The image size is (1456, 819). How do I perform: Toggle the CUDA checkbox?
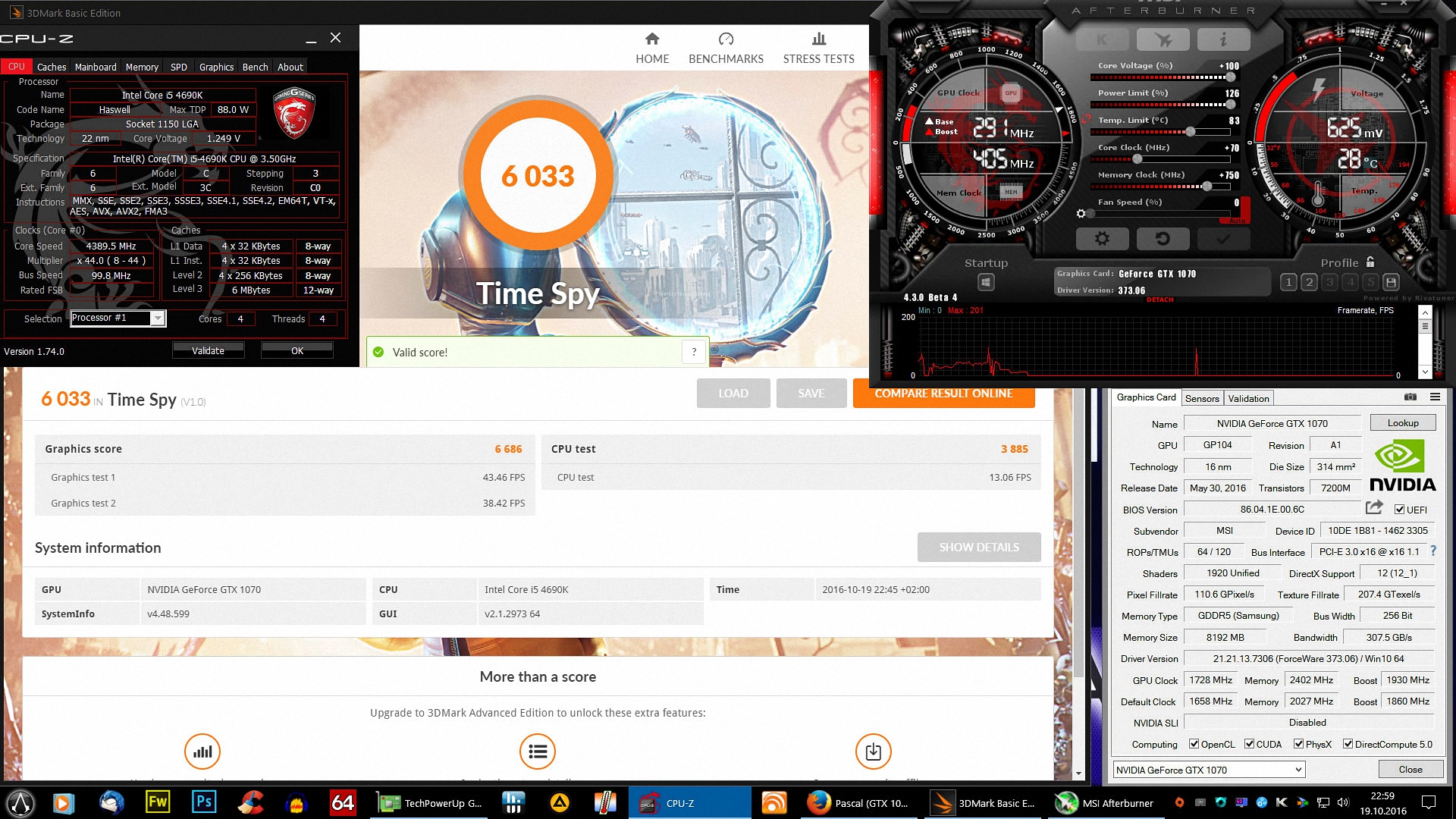tap(1249, 744)
